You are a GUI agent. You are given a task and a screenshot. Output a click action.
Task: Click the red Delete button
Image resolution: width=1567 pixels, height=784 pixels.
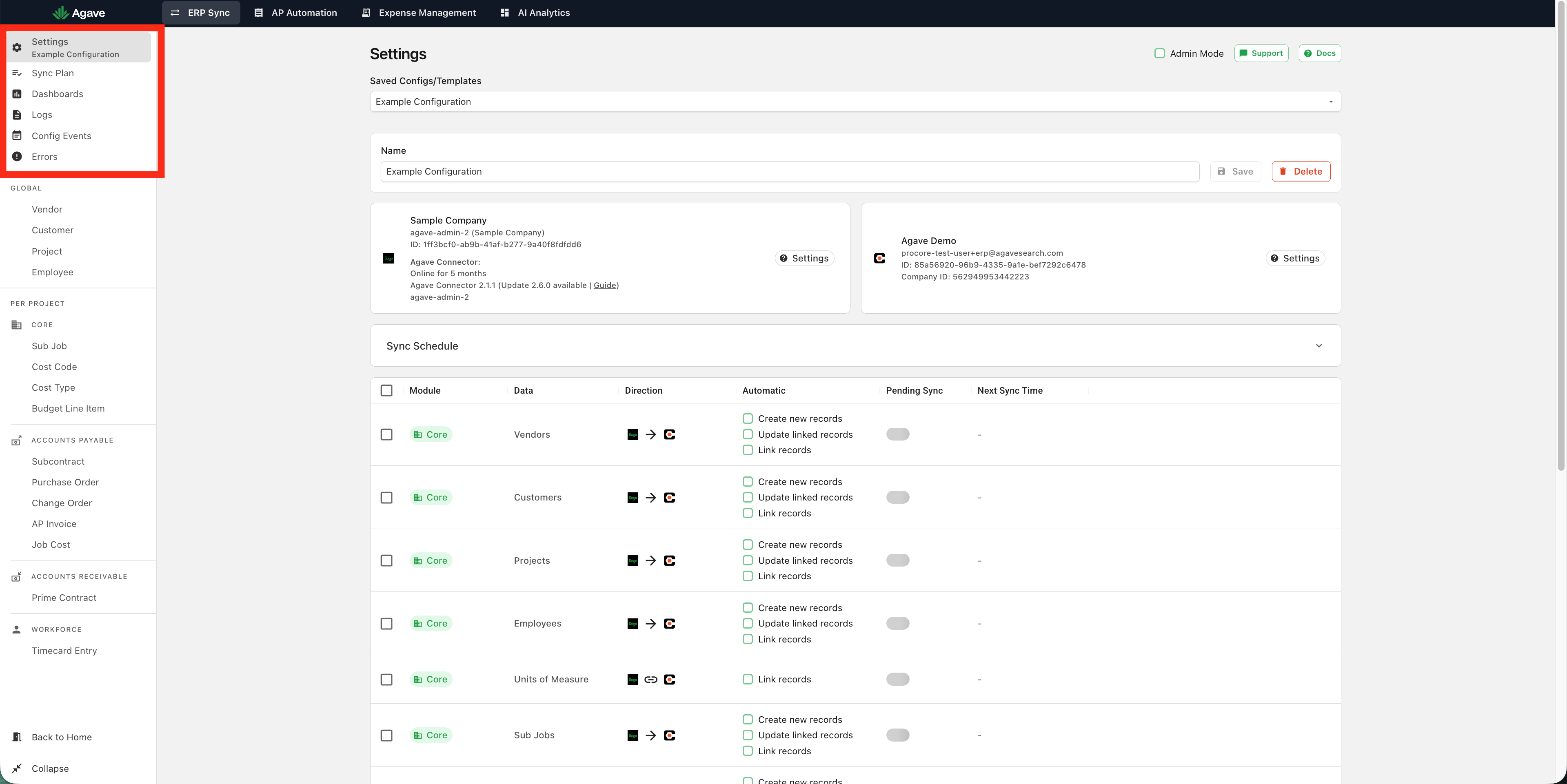click(x=1301, y=171)
